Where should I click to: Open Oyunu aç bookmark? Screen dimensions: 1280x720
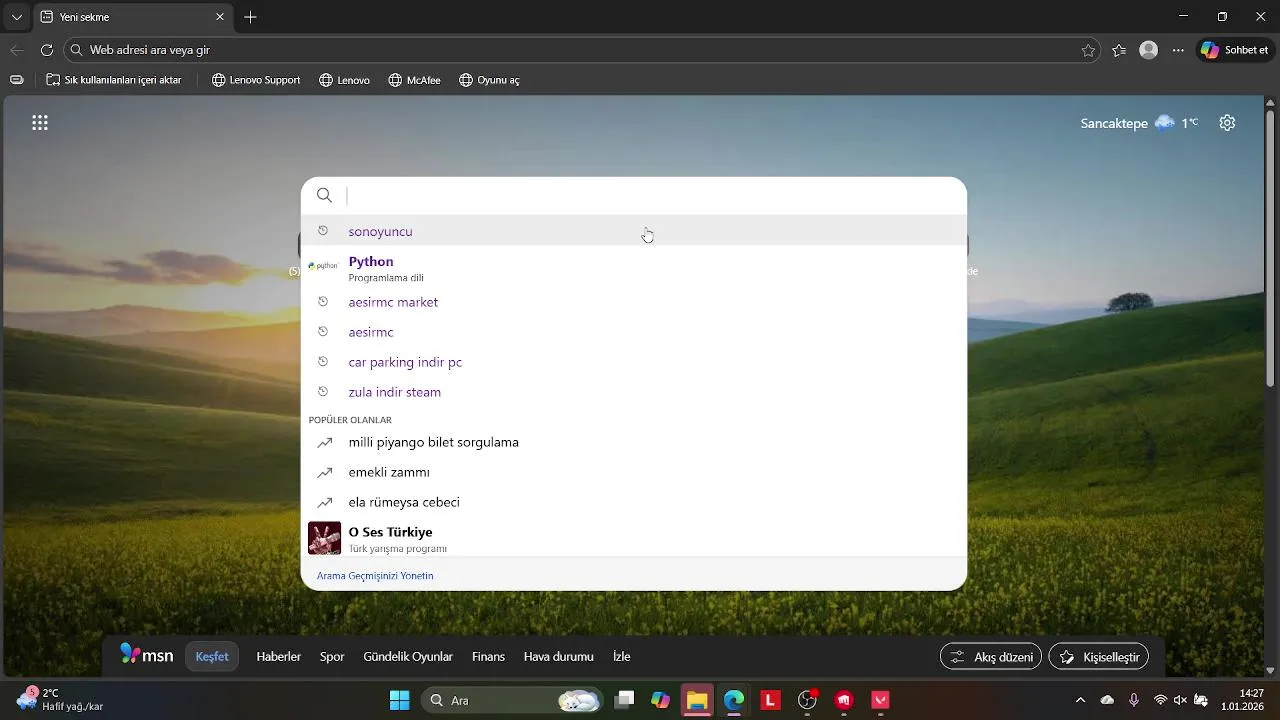pos(489,80)
